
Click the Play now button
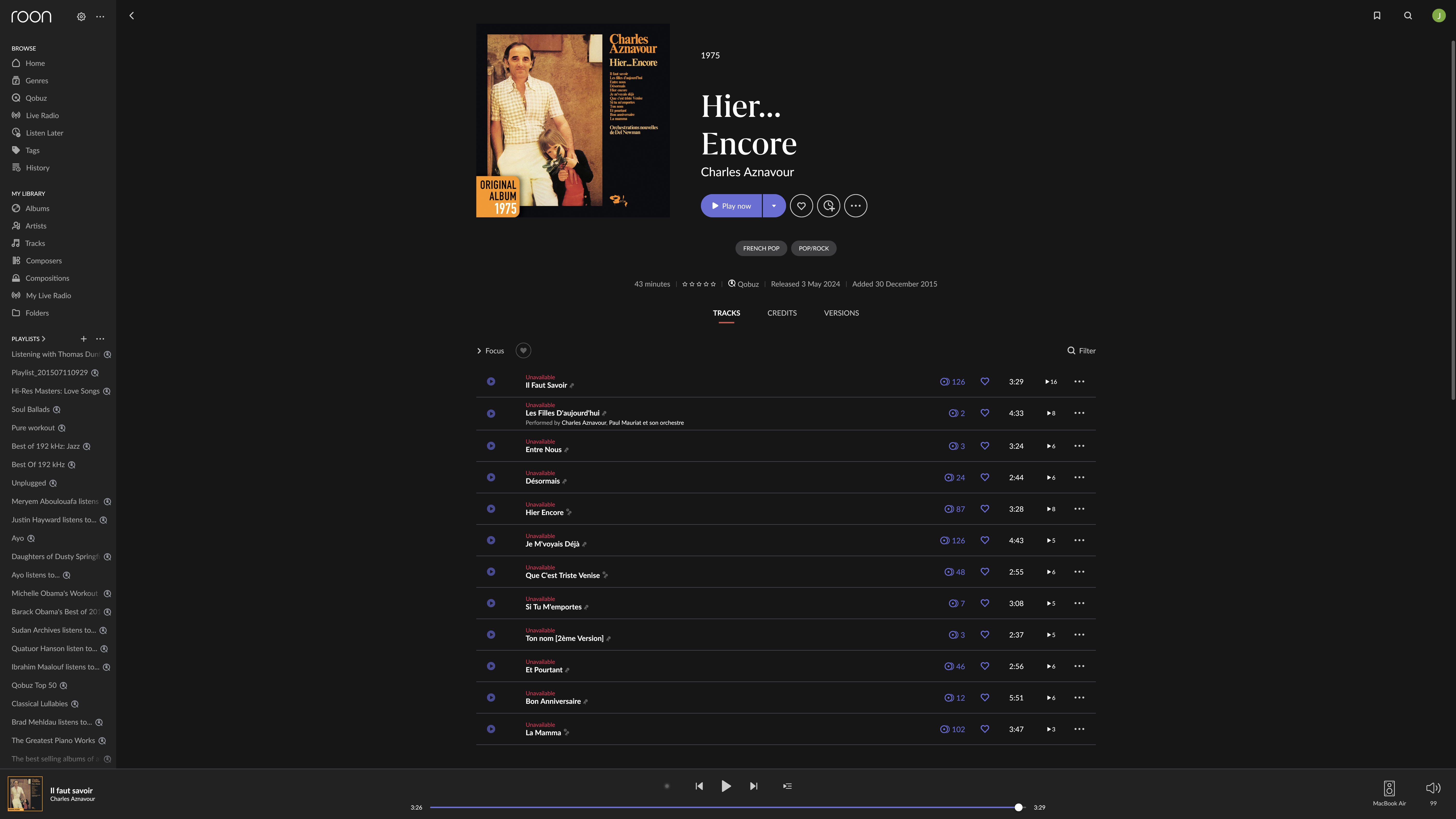[731, 206]
